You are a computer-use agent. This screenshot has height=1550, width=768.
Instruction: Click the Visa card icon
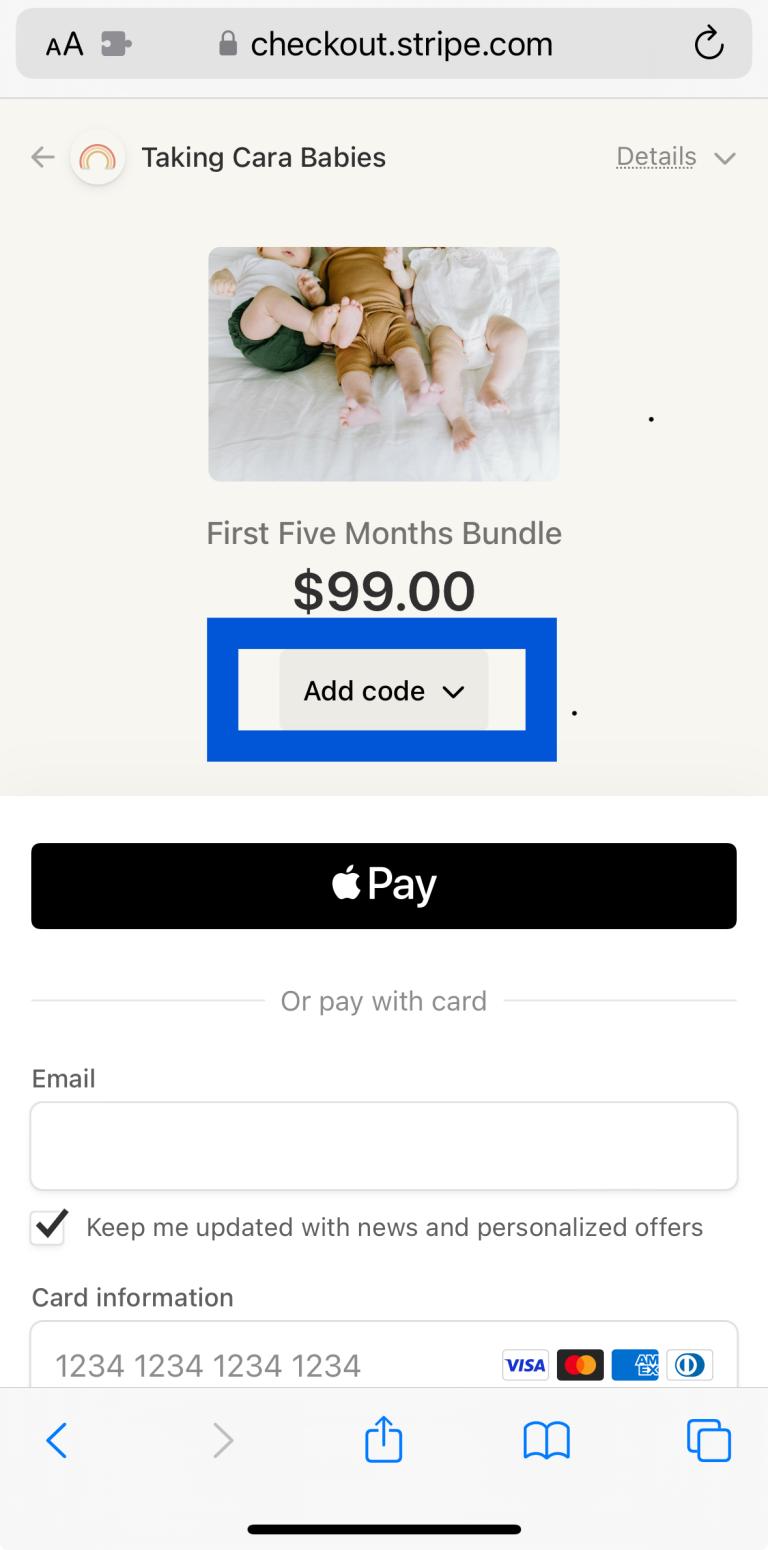point(524,1364)
